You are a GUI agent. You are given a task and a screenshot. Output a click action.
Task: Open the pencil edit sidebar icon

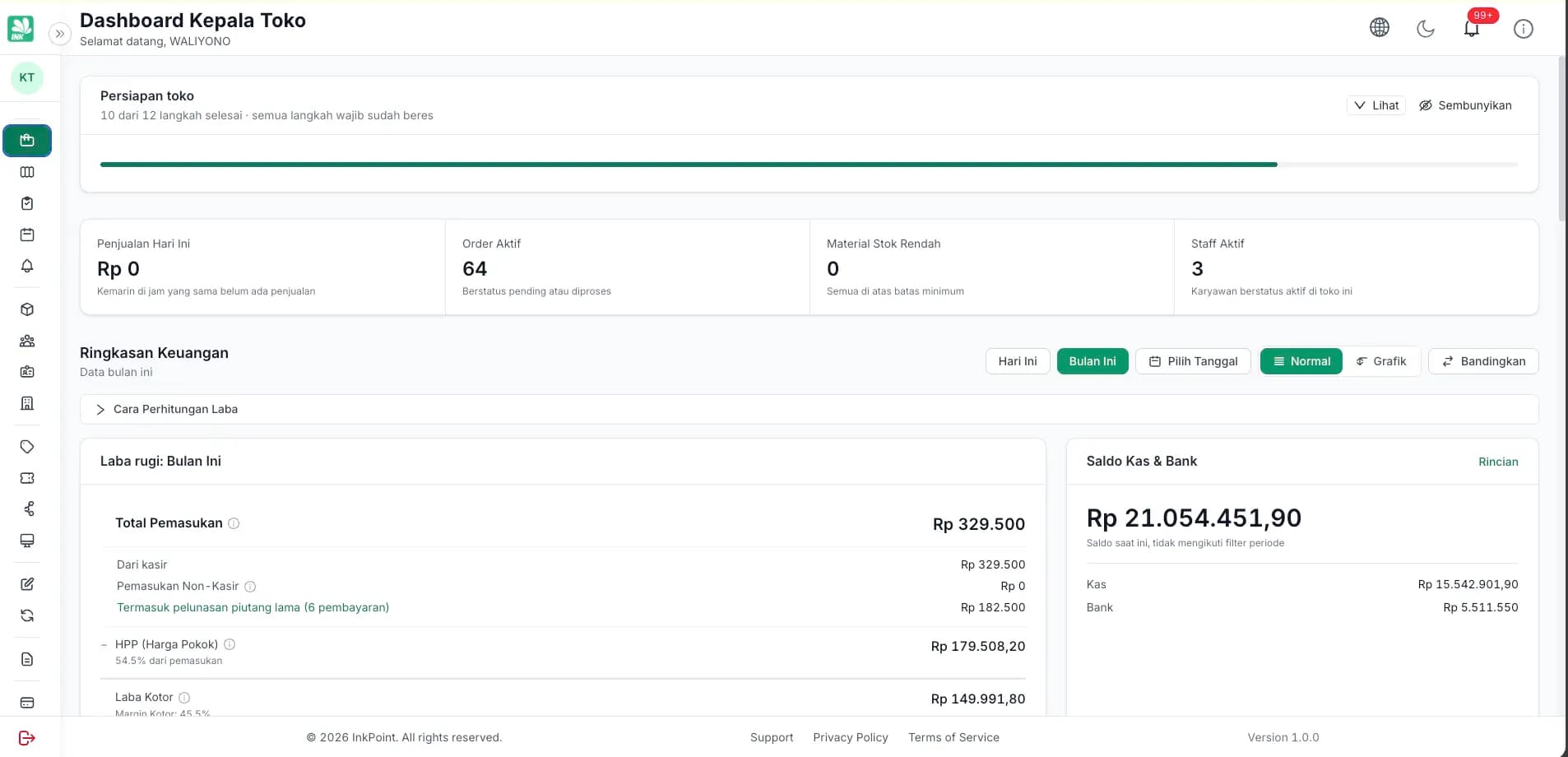click(x=27, y=584)
